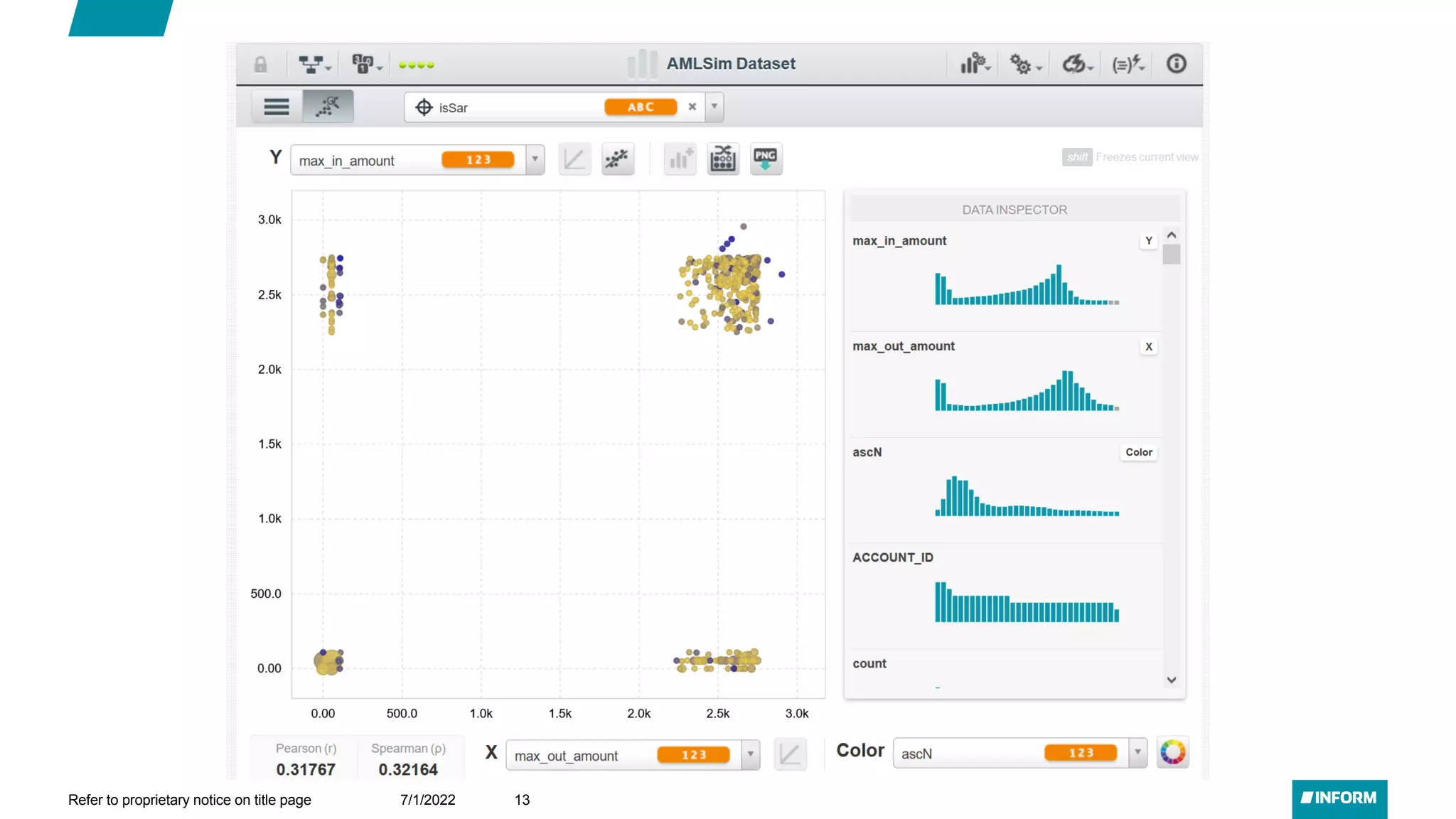
Task: Expand the X axis max_out_amount dropdown
Action: tap(750, 755)
